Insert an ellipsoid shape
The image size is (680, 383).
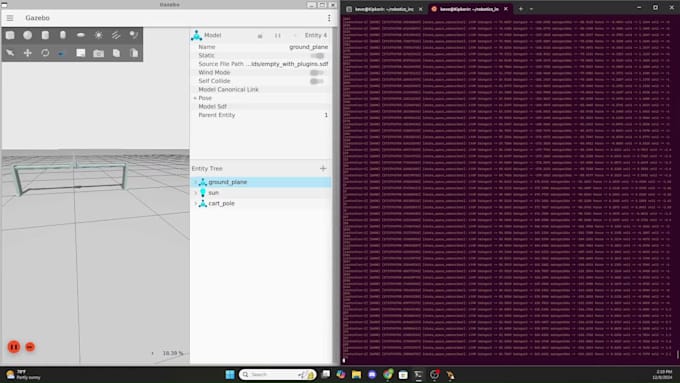pyautogui.click(x=81, y=35)
